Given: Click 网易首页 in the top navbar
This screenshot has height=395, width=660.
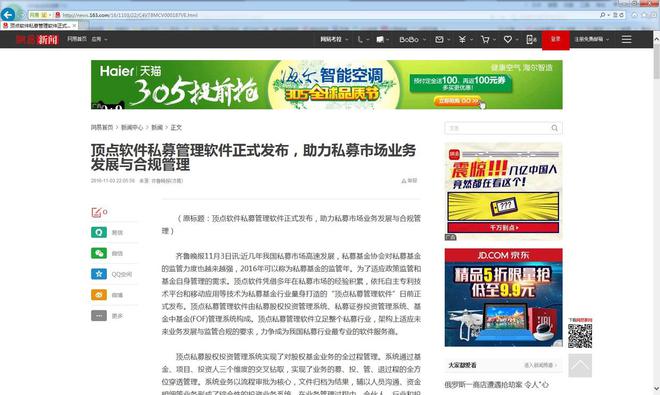Looking at the screenshot, I should 77,39.
